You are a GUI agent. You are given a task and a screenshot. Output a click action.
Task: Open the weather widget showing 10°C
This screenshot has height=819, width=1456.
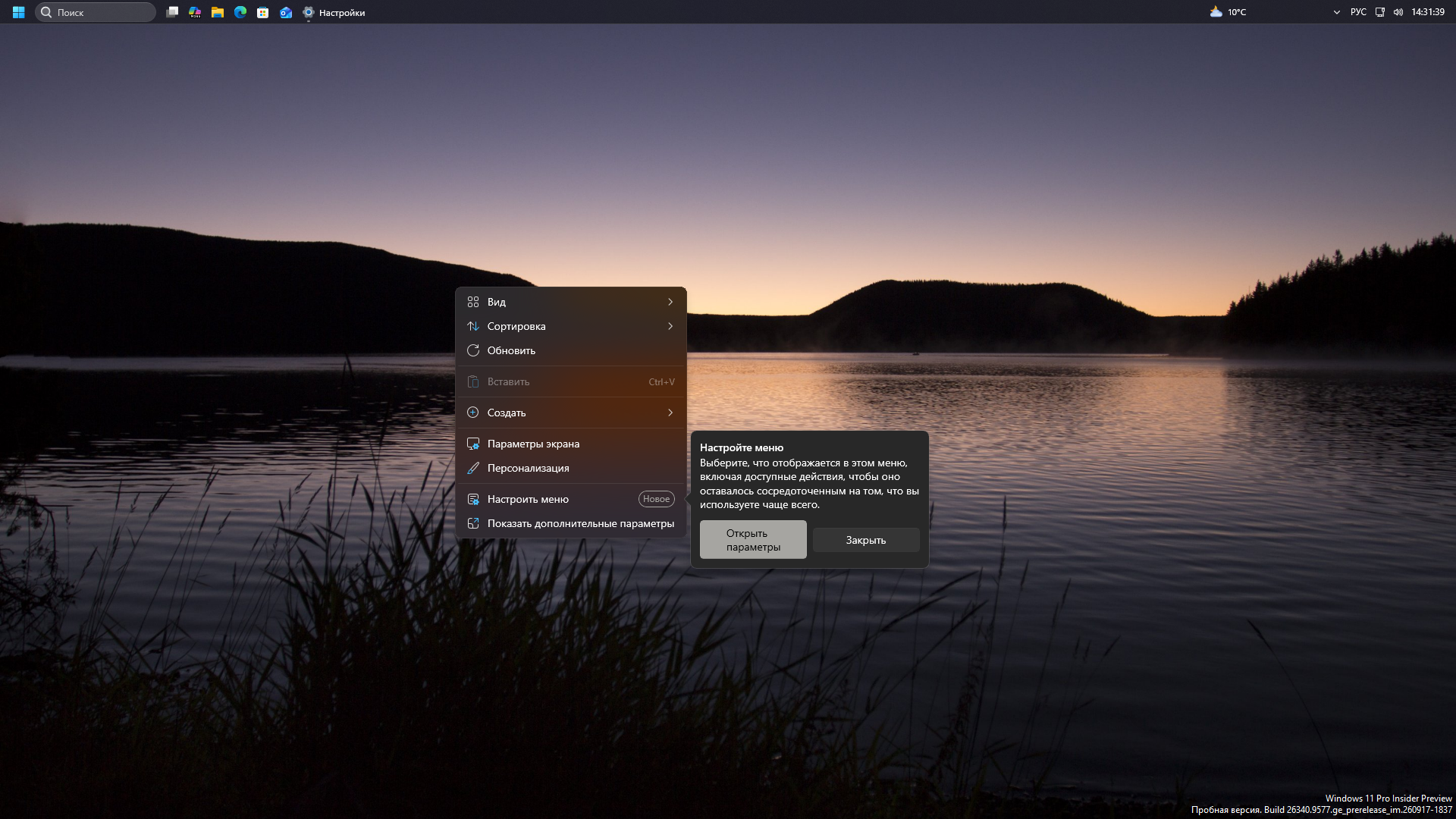tap(1228, 12)
